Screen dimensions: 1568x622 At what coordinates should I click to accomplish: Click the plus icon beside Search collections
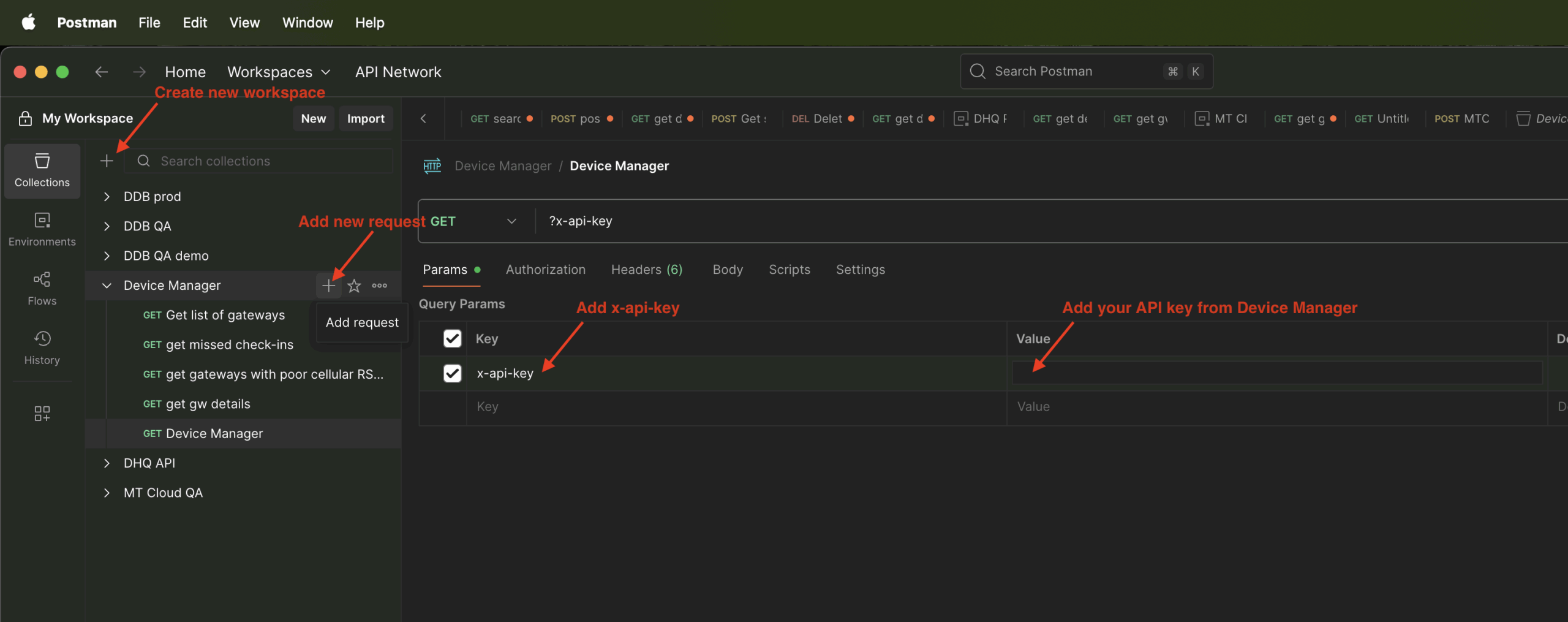point(107,161)
